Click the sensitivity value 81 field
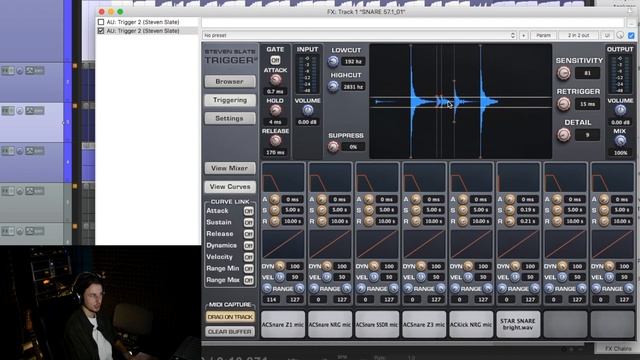 (x=587, y=73)
